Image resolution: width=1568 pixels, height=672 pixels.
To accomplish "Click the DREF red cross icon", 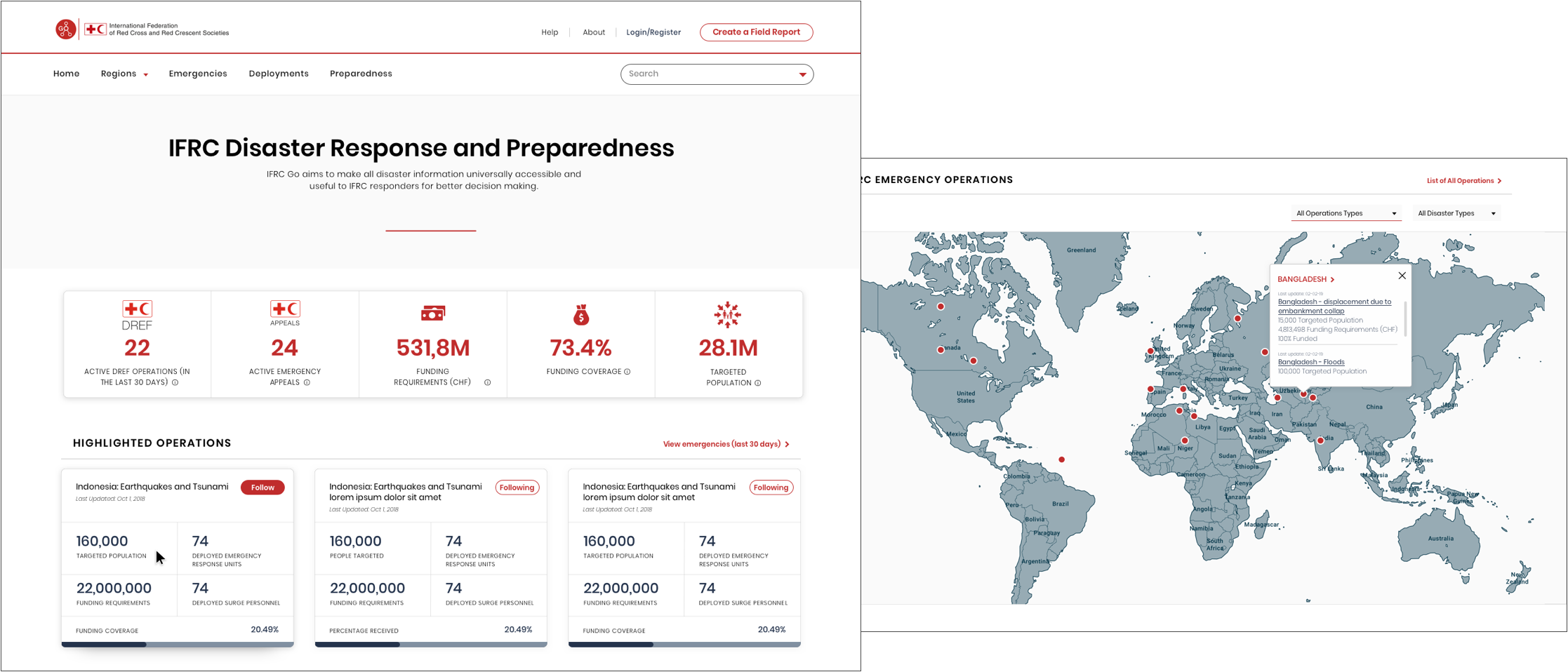I will [x=137, y=309].
